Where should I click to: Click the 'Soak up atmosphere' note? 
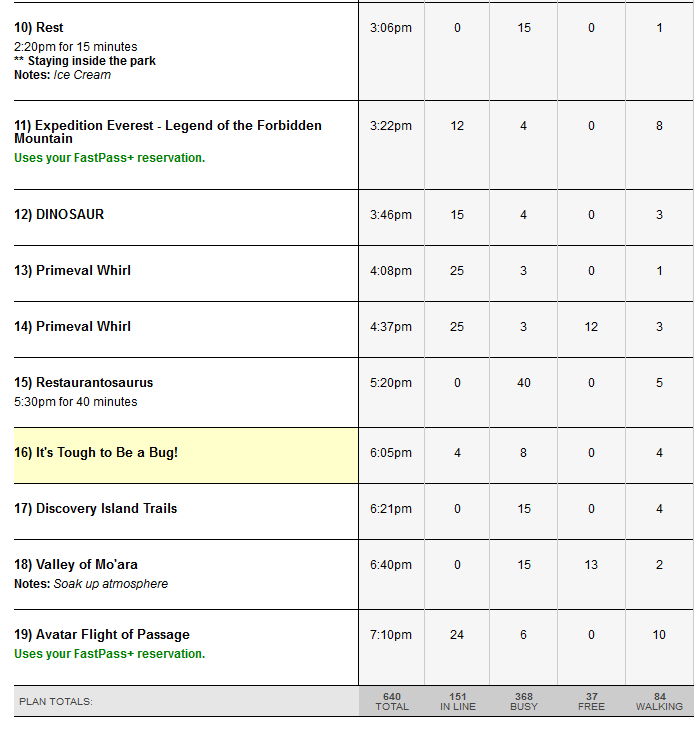point(111,584)
